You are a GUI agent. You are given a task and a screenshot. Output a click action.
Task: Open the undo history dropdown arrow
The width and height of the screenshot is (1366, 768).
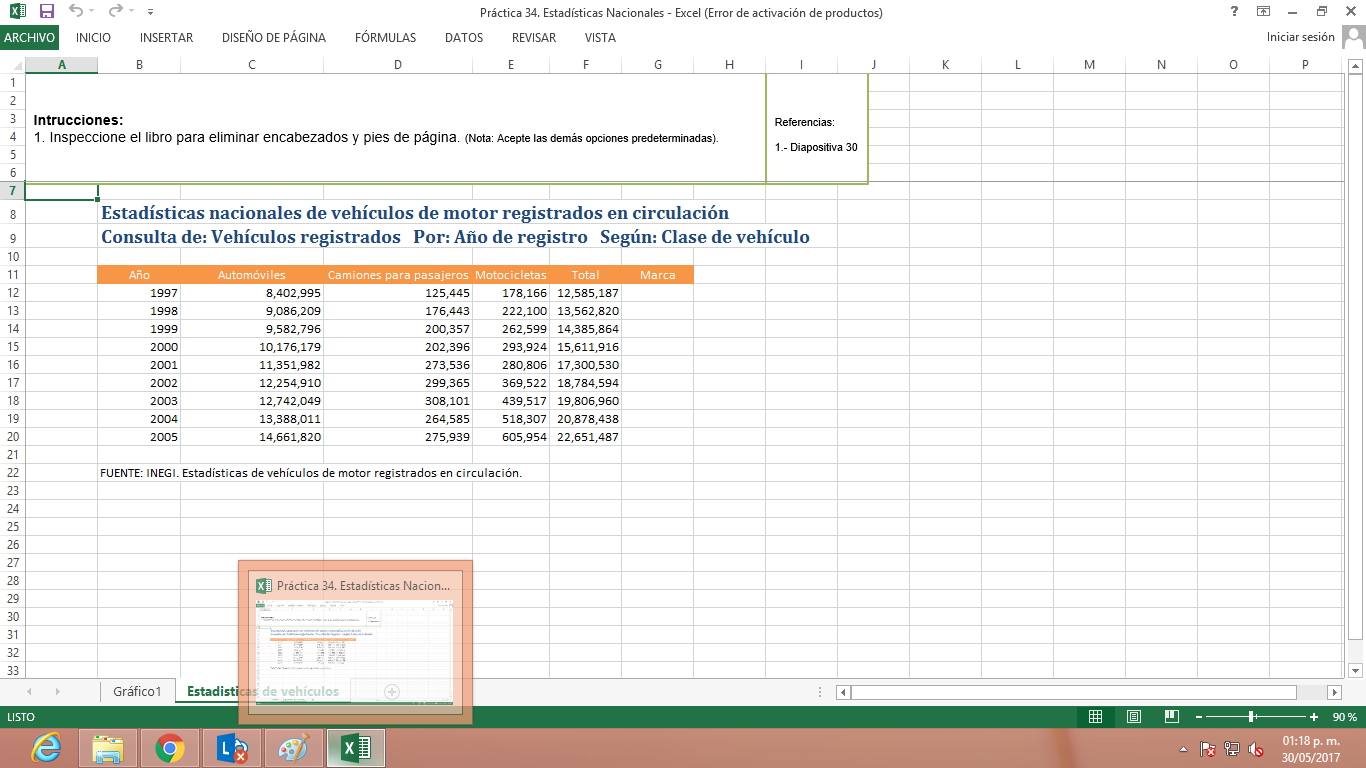[92, 12]
